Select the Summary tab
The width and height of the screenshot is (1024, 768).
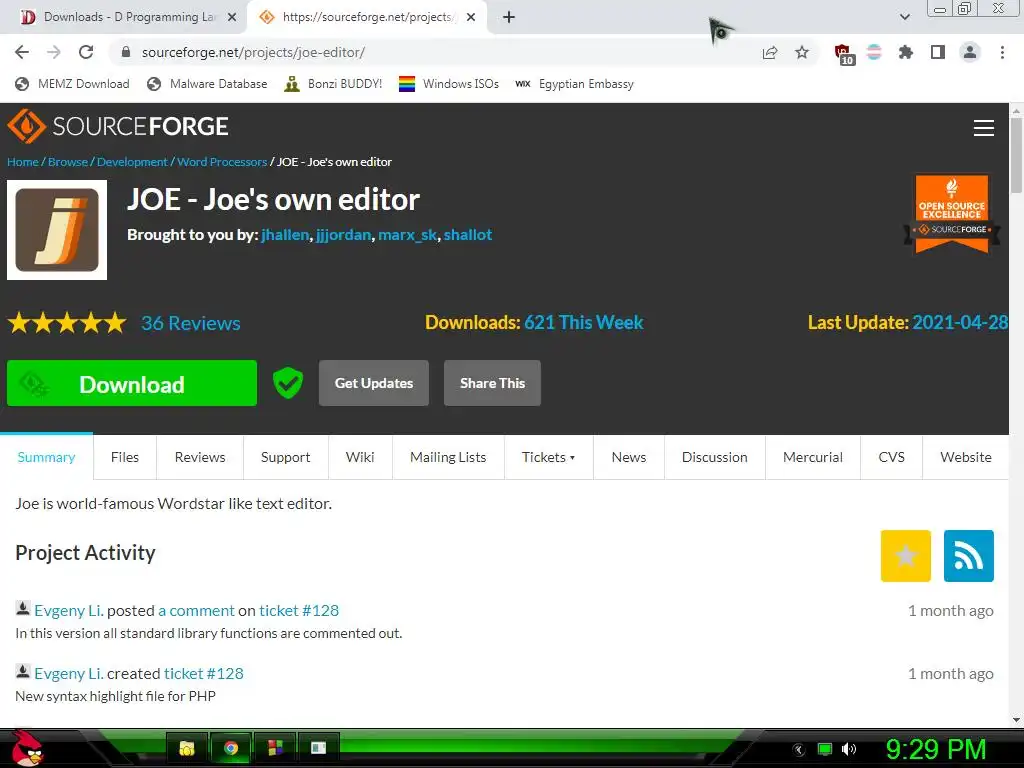46,457
